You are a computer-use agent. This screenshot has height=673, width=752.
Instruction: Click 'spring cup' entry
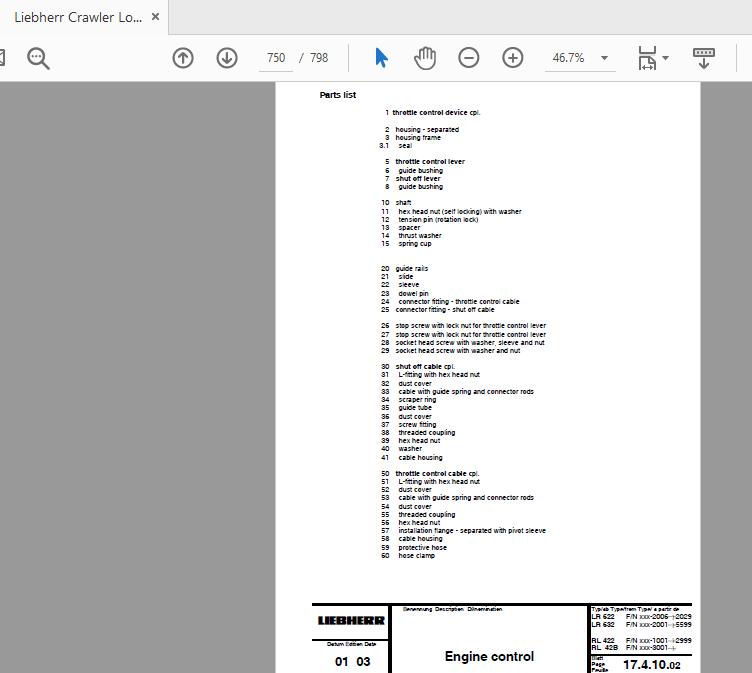415,244
